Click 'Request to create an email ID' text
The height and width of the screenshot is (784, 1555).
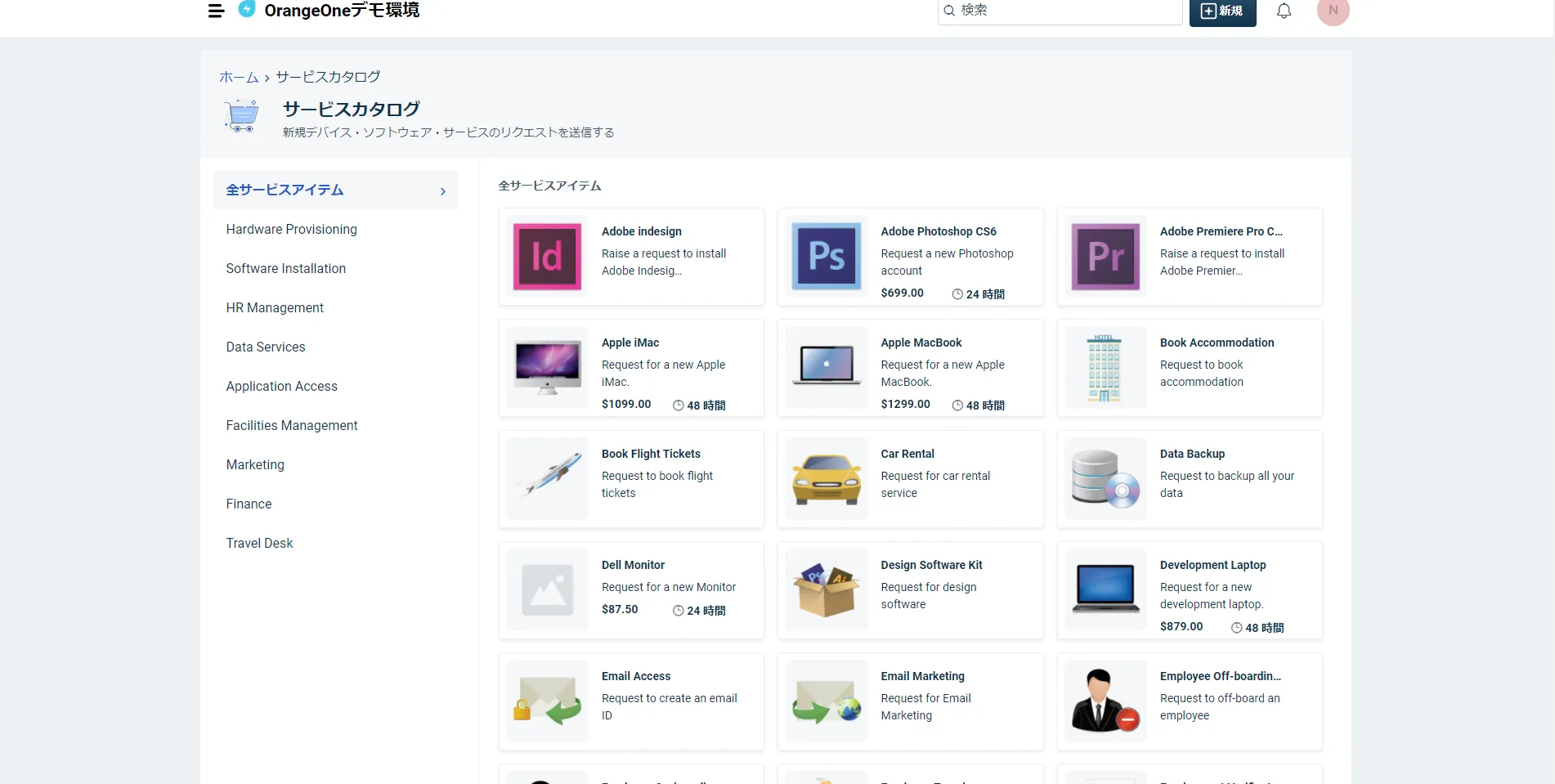(x=670, y=707)
